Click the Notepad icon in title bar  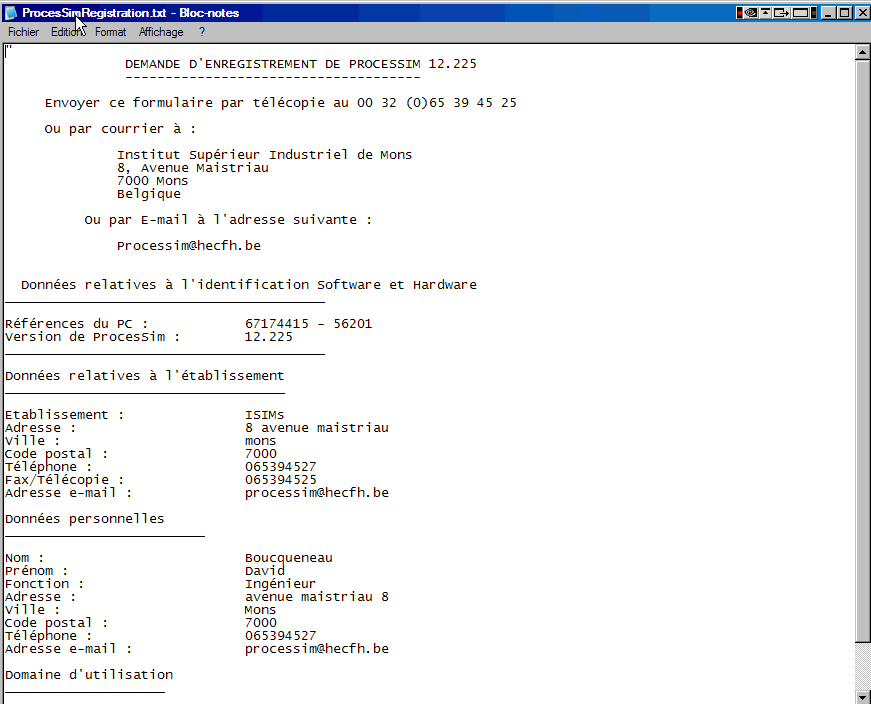click(x=11, y=12)
